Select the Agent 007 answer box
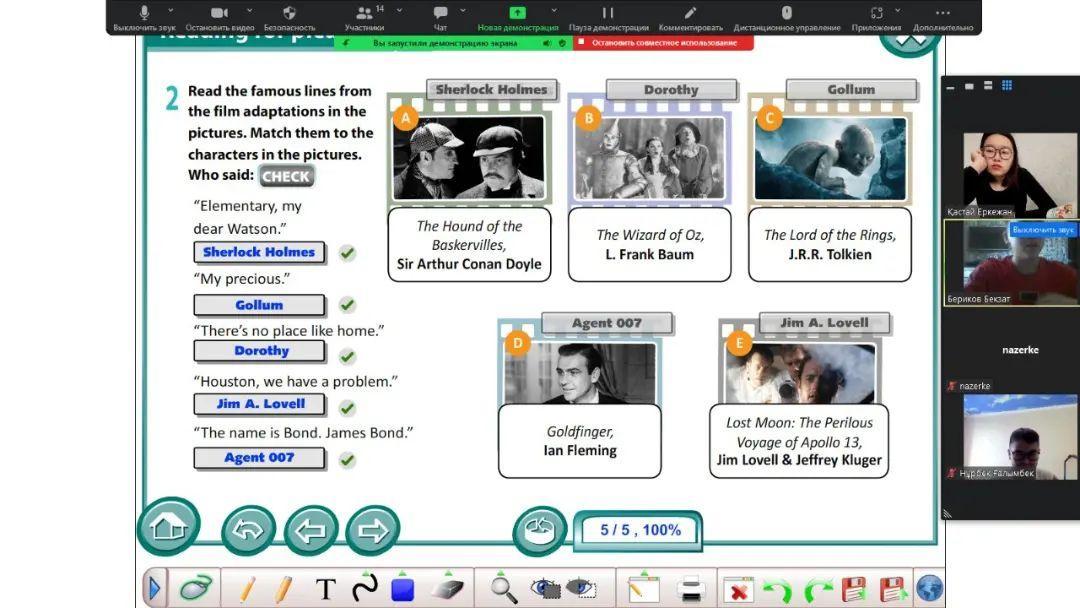1080x608 pixels. (x=259, y=458)
